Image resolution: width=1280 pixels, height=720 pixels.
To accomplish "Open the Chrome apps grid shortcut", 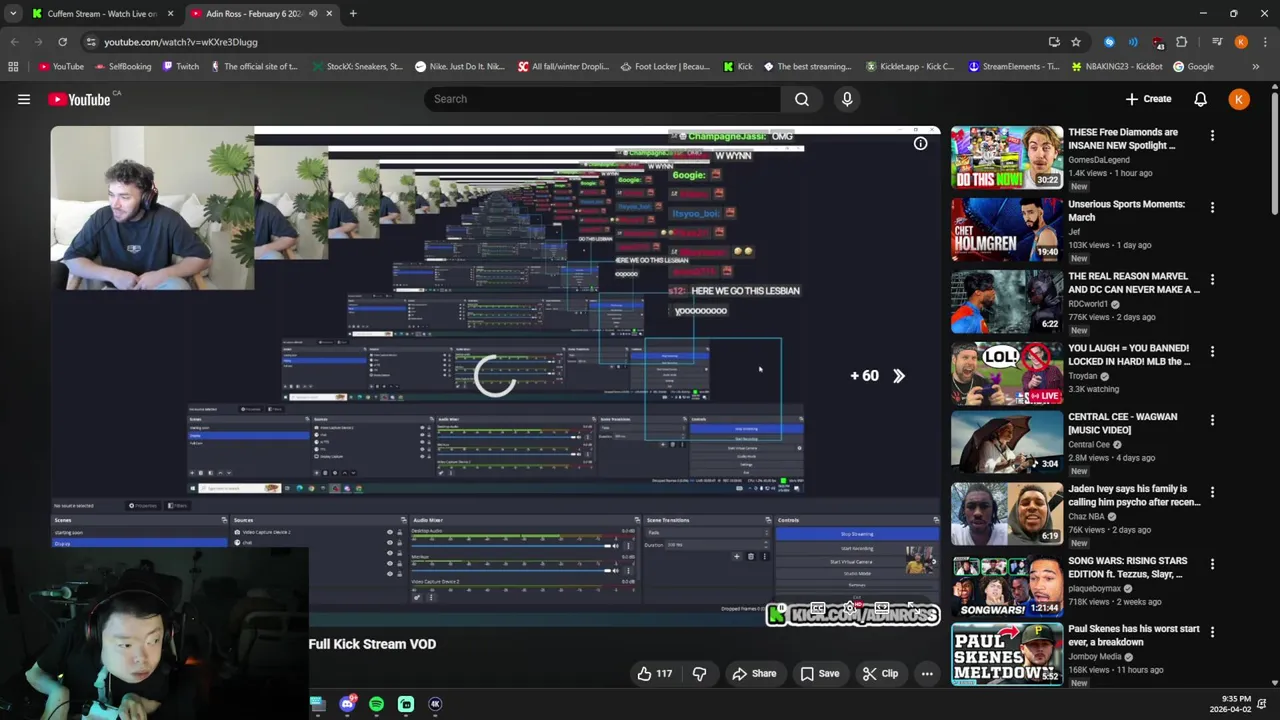I will click(x=13, y=67).
